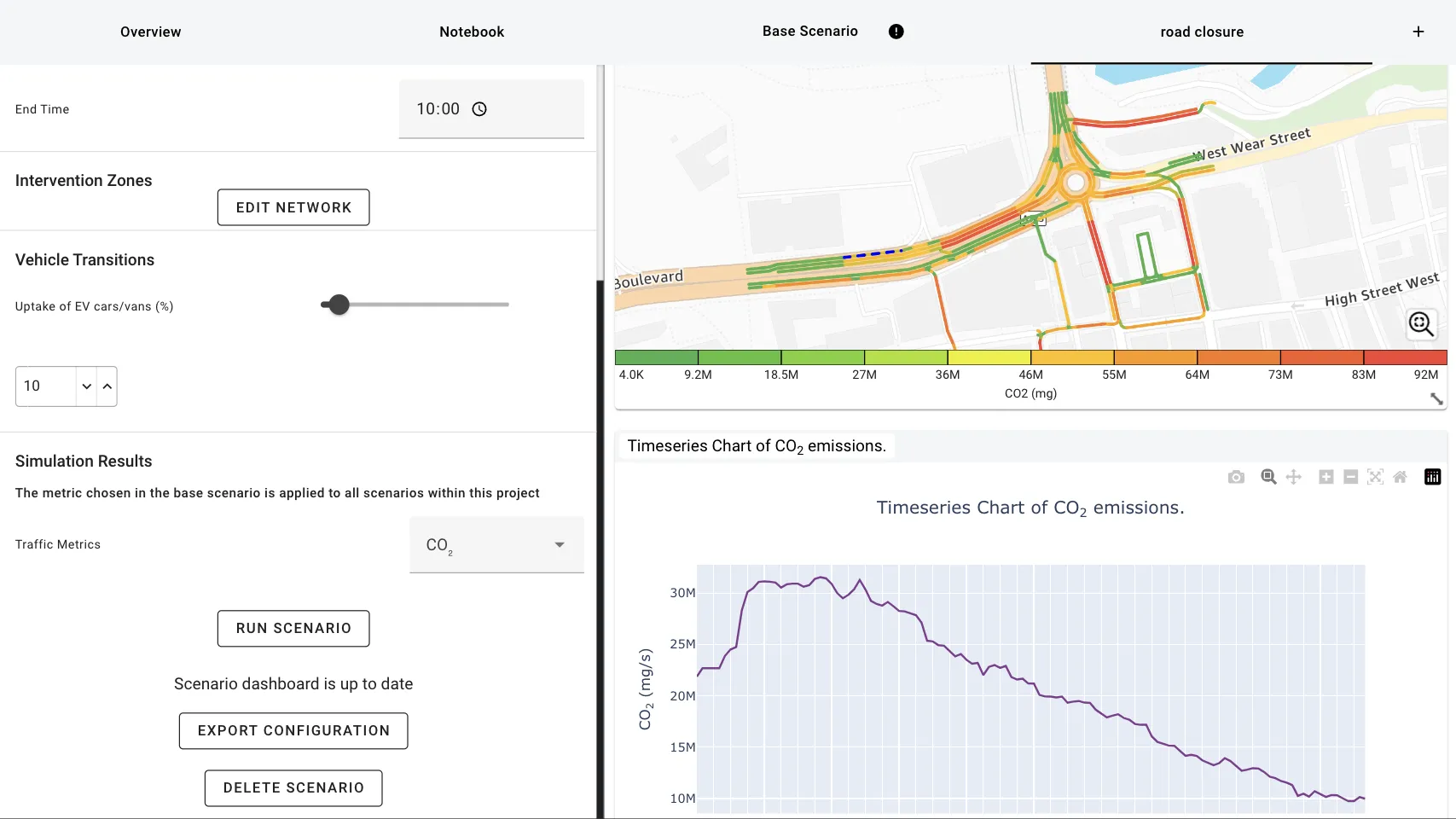Image resolution: width=1456 pixels, height=819 pixels.
Task: Click the 'Vehicle Transitions' heading
Action: [x=84, y=260]
